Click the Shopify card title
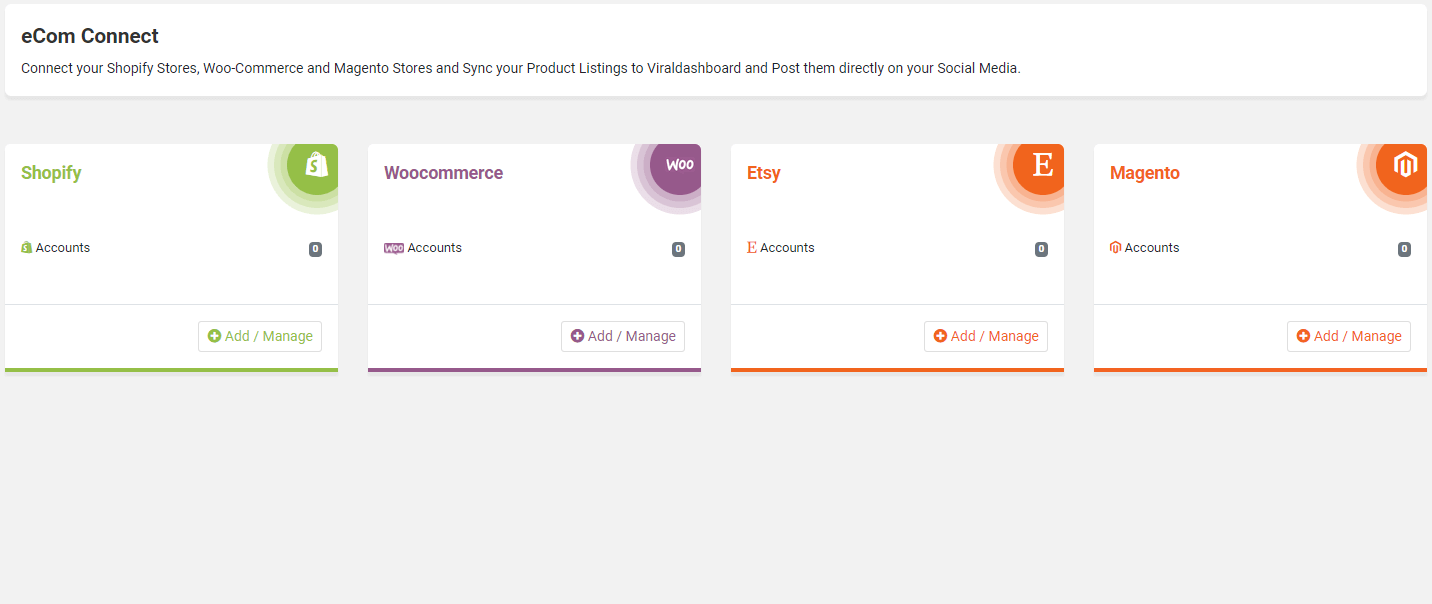 (x=51, y=173)
